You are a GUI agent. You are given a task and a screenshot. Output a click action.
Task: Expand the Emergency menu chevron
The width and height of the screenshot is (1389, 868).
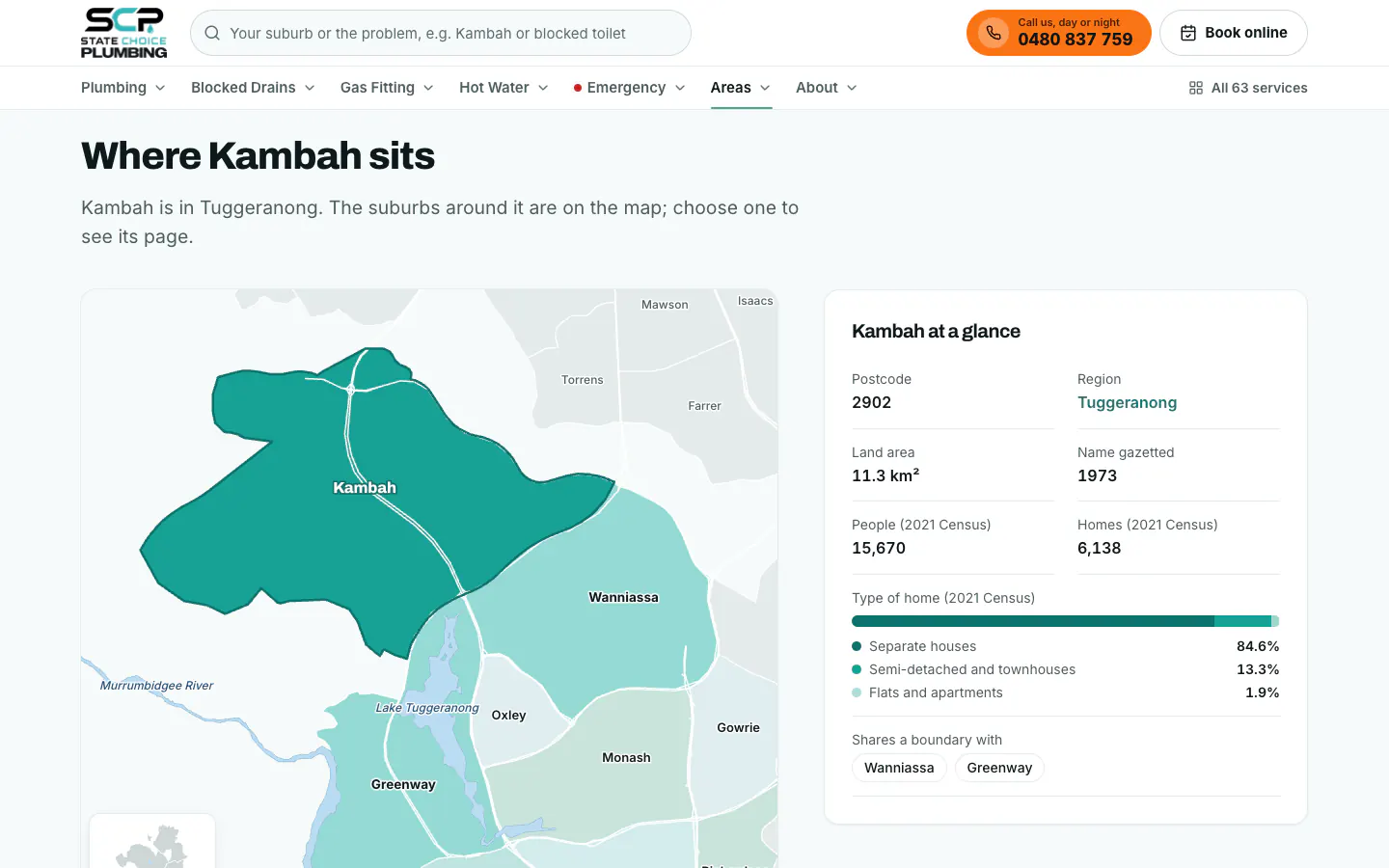tap(680, 88)
